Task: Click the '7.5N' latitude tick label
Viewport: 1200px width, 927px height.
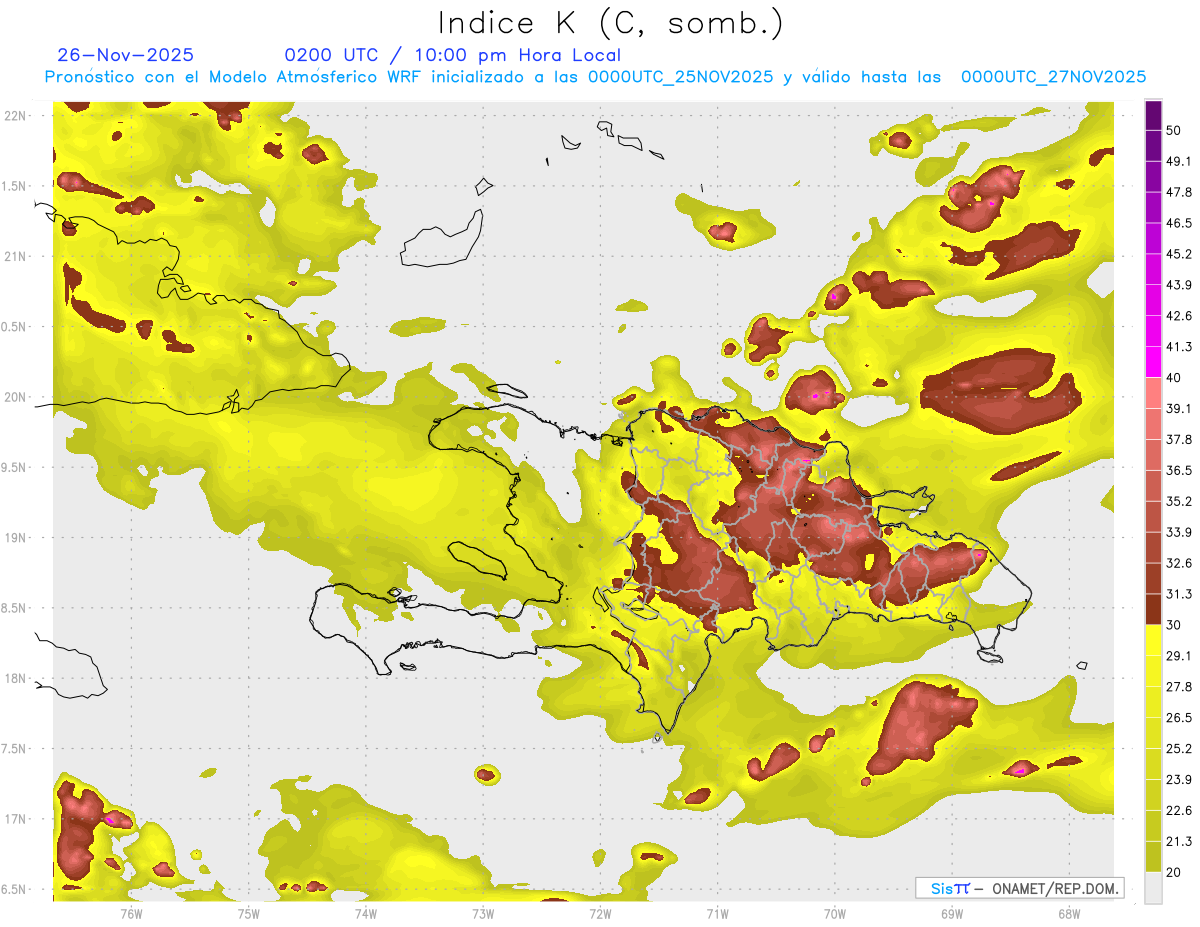Action: (15, 749)
